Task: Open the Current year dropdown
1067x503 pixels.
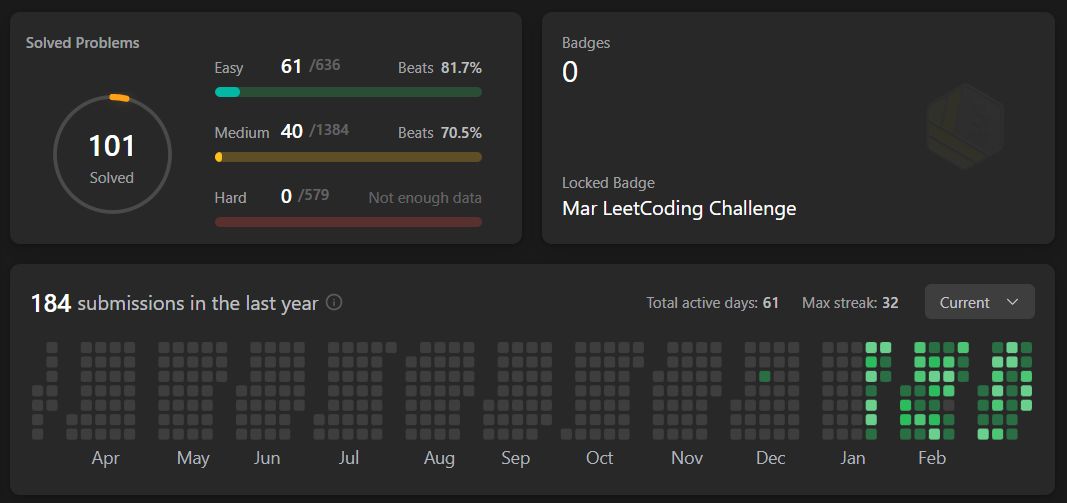Action: click(979, 302)
